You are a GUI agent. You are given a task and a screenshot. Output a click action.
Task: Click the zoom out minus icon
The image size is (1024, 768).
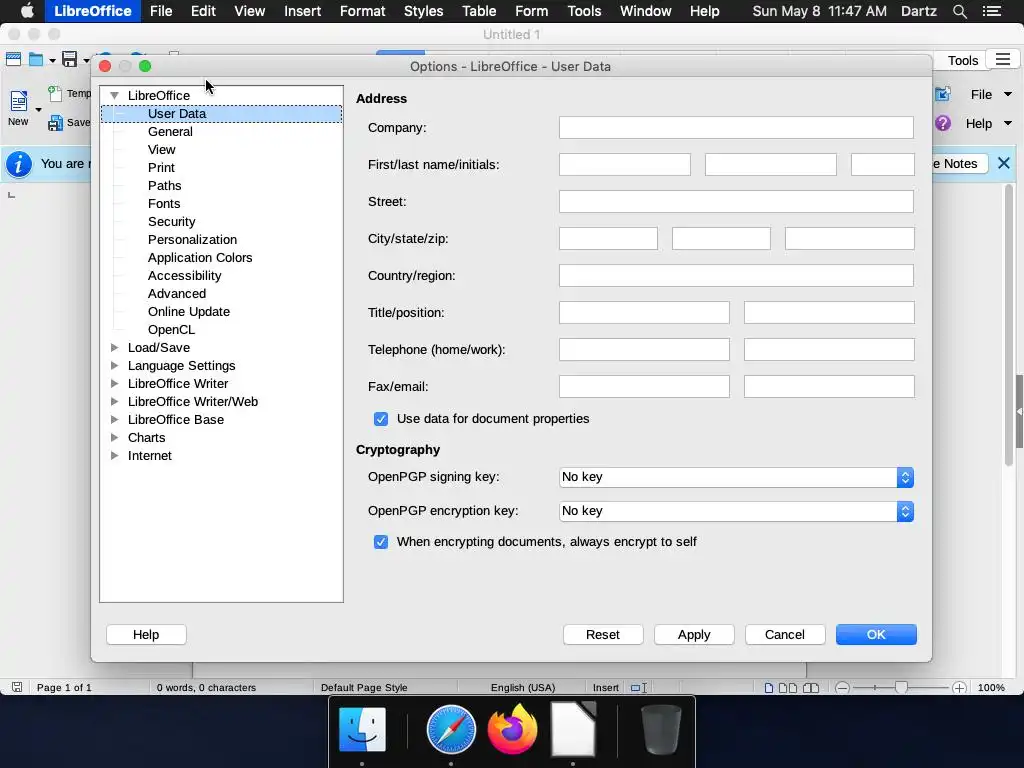click(x=842, y=688)
